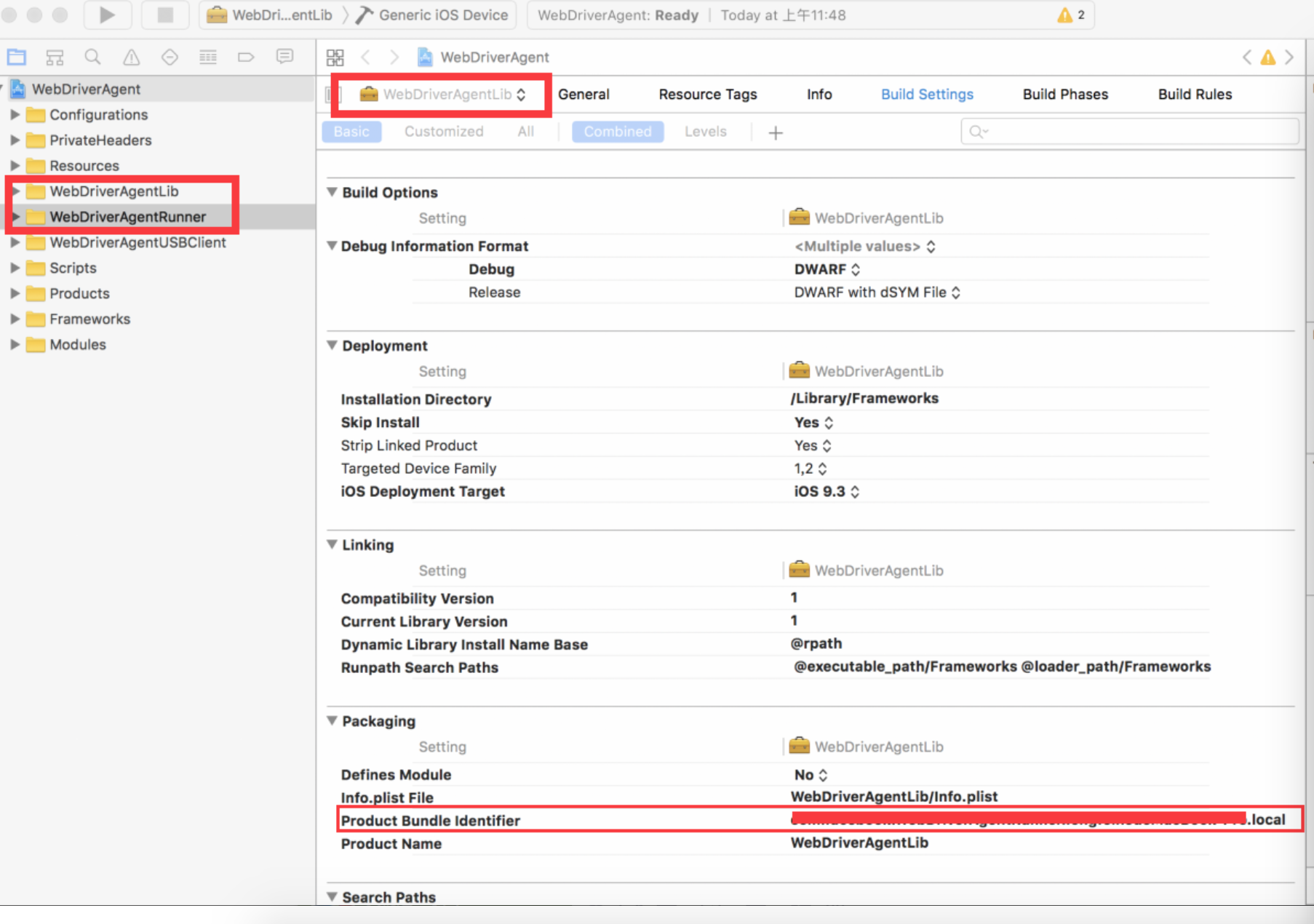Change Strip Linked Product Yes value
Viewport: 1314px width, 924px height.
click(x=813, y=445)
